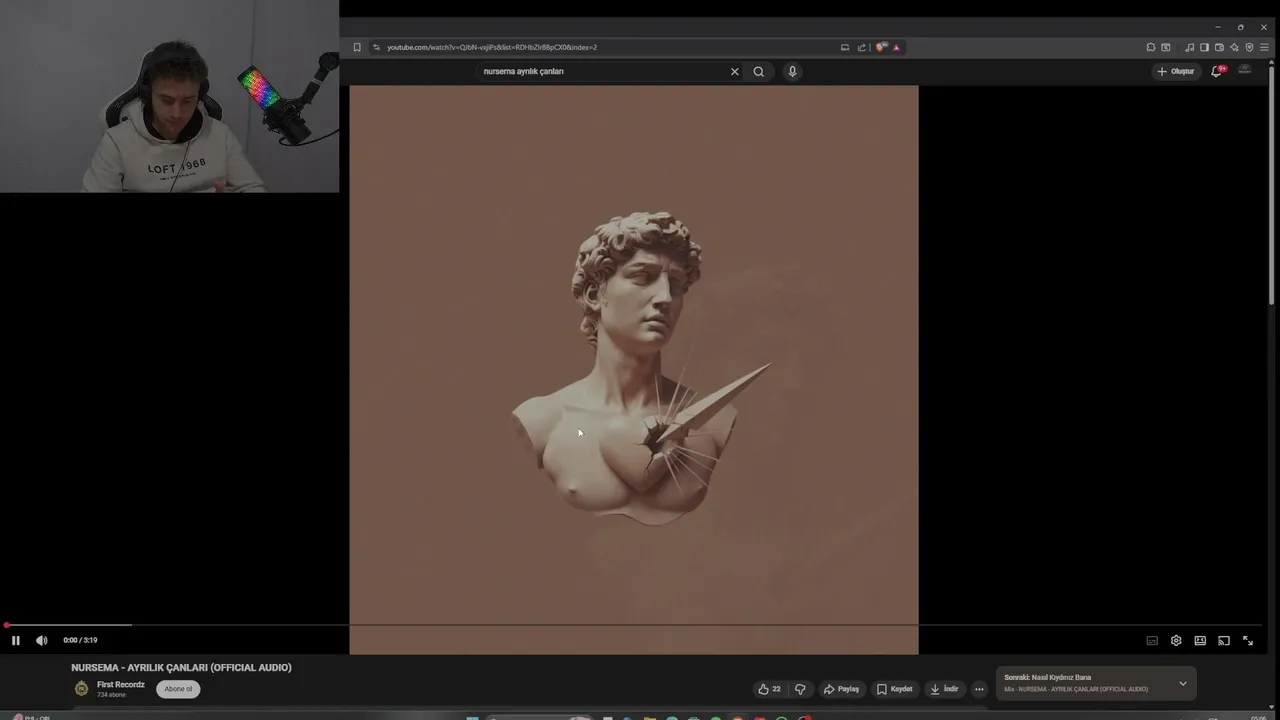Expand the Sonraki: Nasıl Kıydınız Bana mix panel
Image resolution: width=1280 pixels, height=720 pixels.
click(1183, 684)
